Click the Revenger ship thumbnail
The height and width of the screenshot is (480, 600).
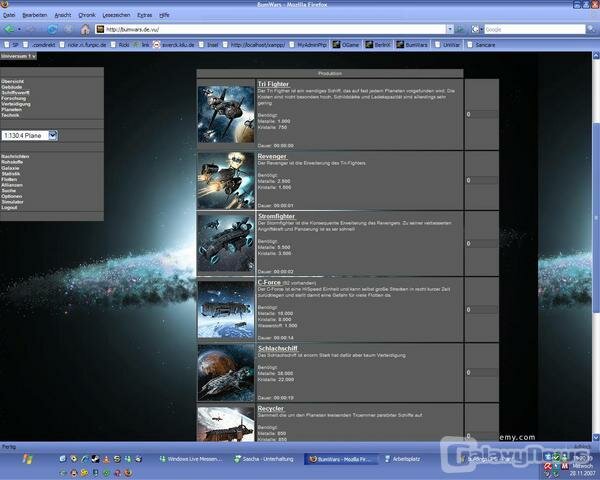click(226, 180)
